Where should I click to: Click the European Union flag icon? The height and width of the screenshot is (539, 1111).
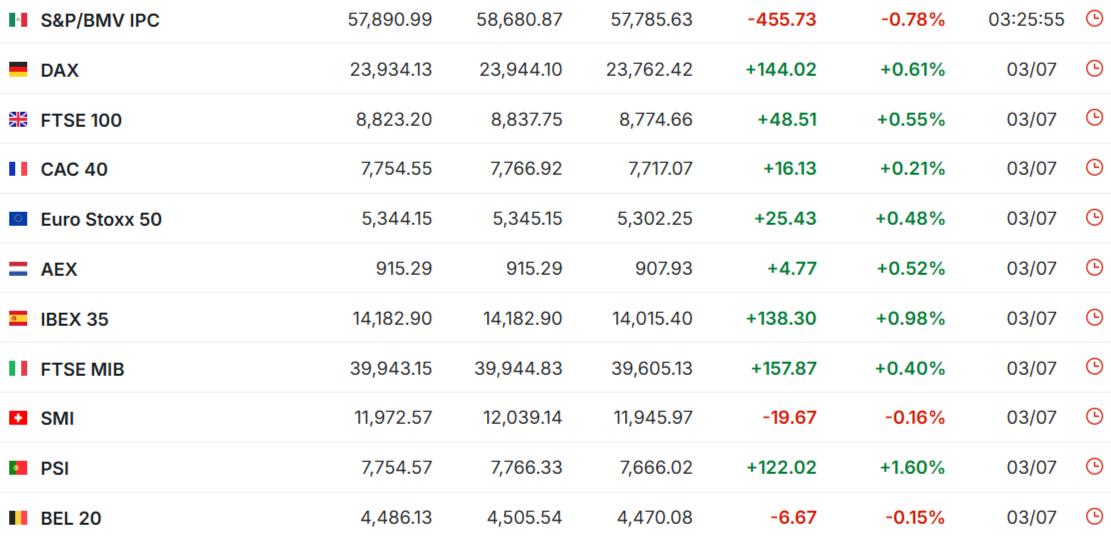click(18, 220)
